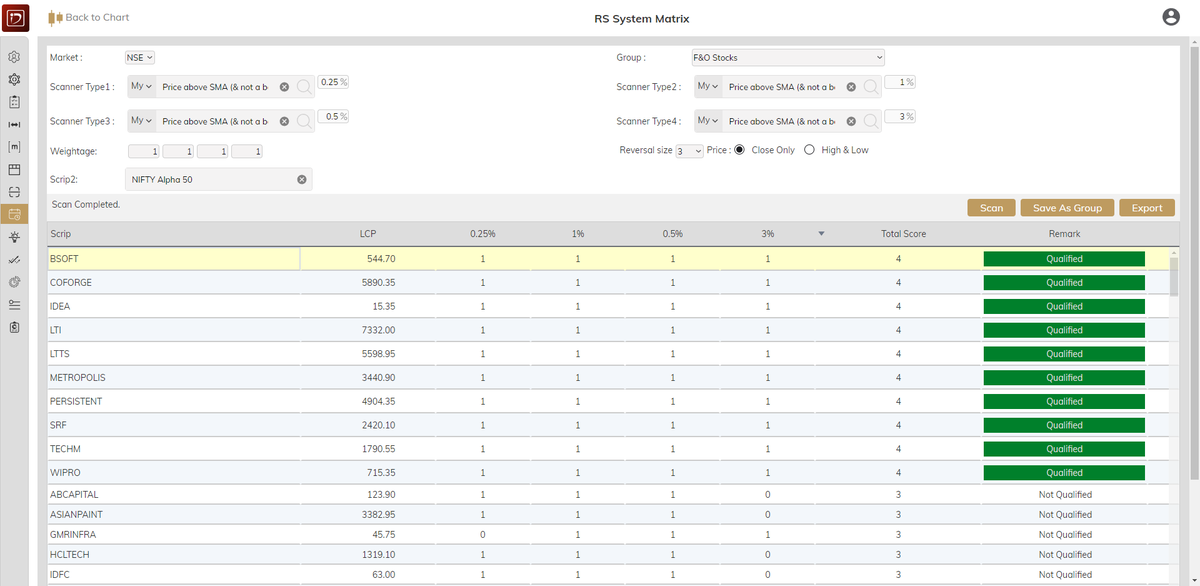The height and width of the screenshot is (586, 1200).
Task: Select the ASIANPAINT scrip row
Action: click(608, 515)
